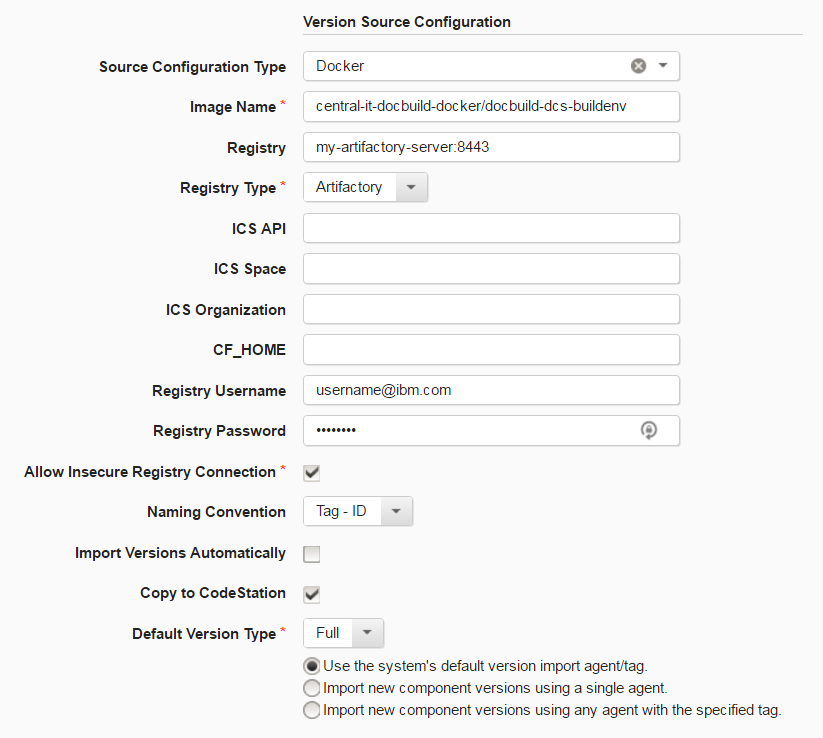Uncheck Copy to CodeStation

(310, 593)
